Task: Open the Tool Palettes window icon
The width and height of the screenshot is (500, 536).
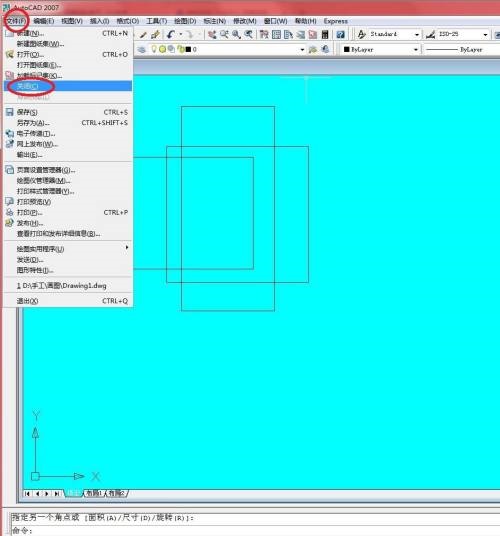Action: 288,34
